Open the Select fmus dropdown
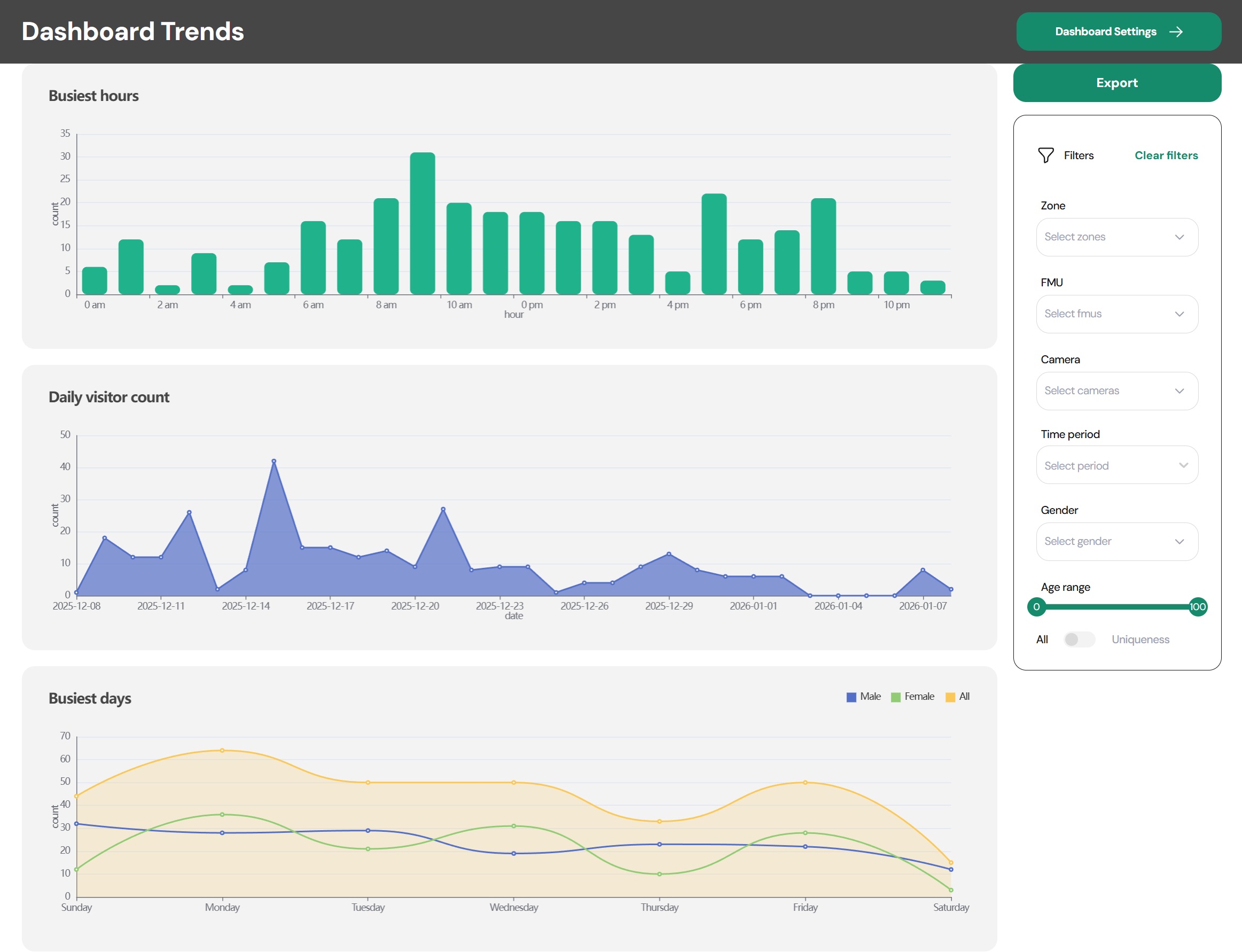This screenshot has height=952, width=1242. (1105, 314)
